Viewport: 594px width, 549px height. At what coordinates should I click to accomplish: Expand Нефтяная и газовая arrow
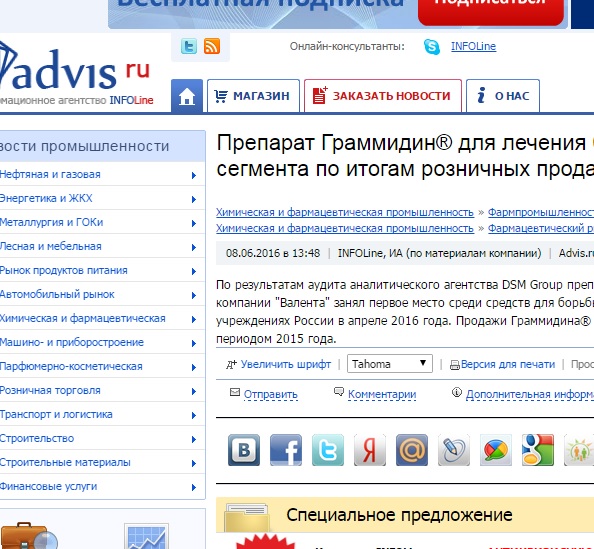[194, 175]
